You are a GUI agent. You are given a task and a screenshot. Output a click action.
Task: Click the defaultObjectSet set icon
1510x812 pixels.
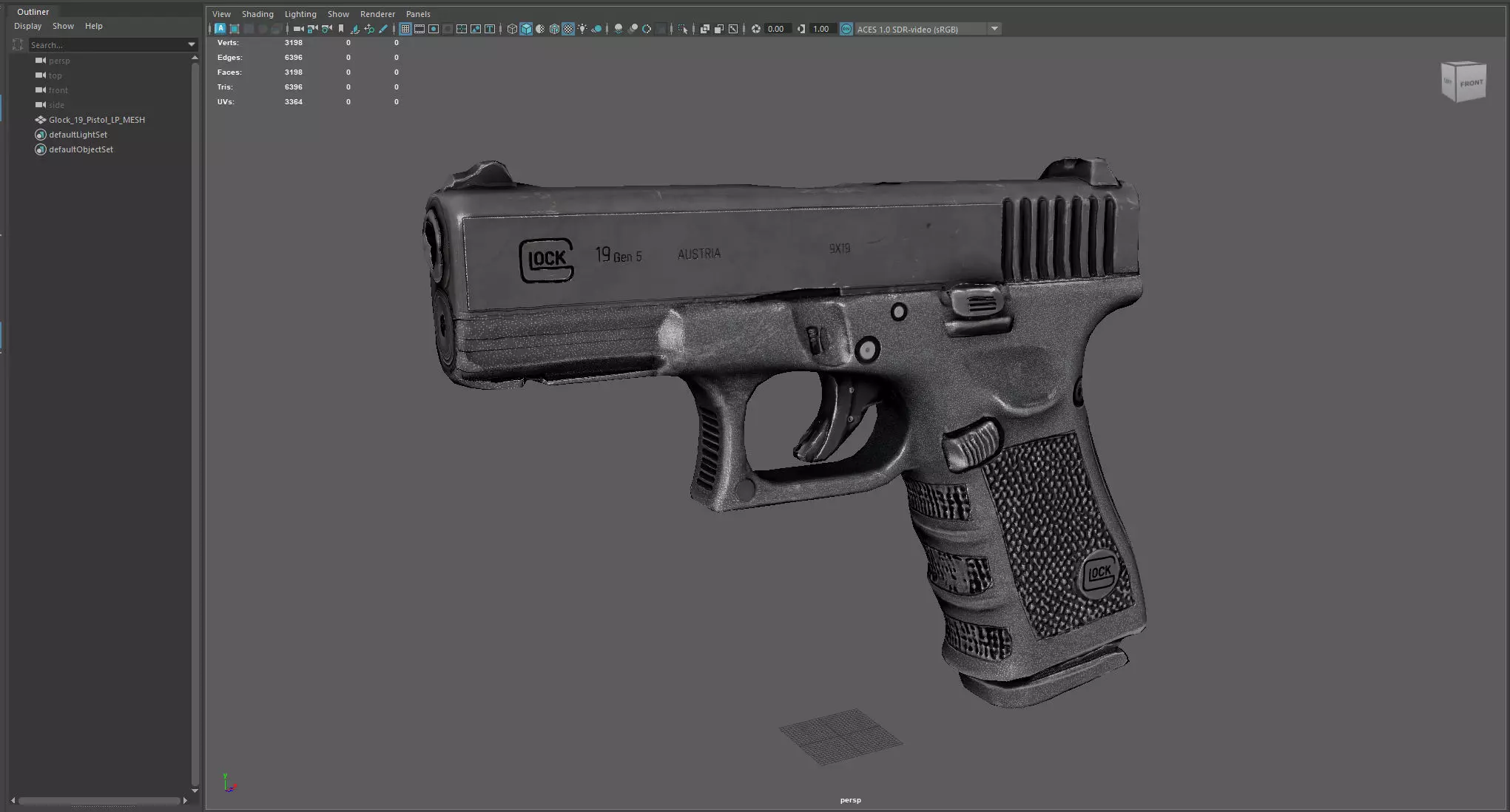click(x=41, y=149)
